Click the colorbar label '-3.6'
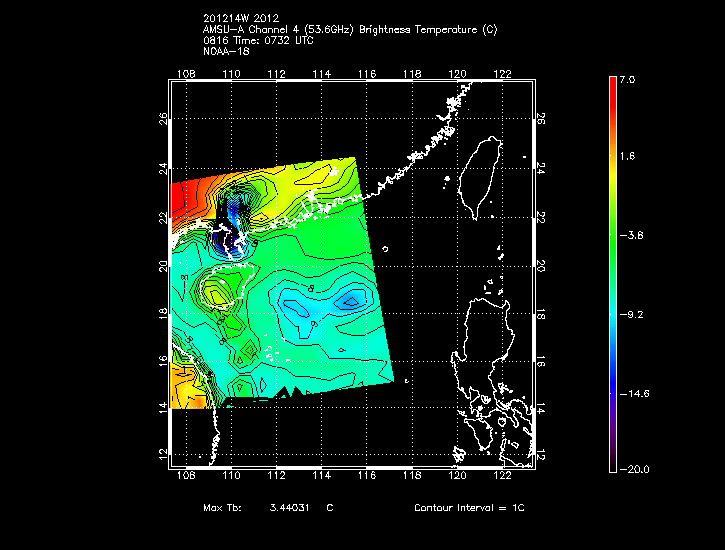Screen dimensions: 725x550 (x=631, y=235)
